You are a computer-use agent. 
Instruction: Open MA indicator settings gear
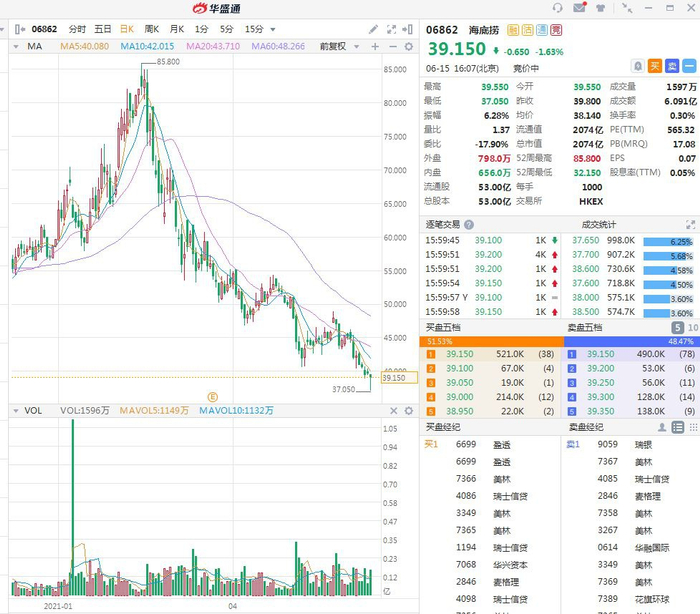(408, 46)
